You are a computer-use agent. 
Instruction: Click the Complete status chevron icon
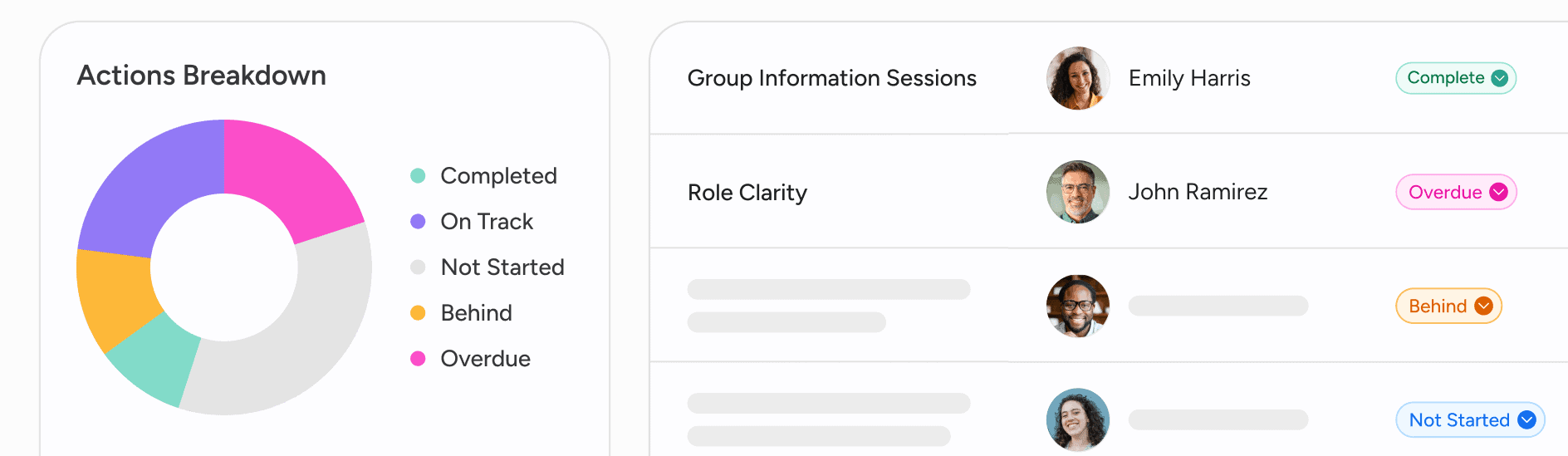point(1500,78)
